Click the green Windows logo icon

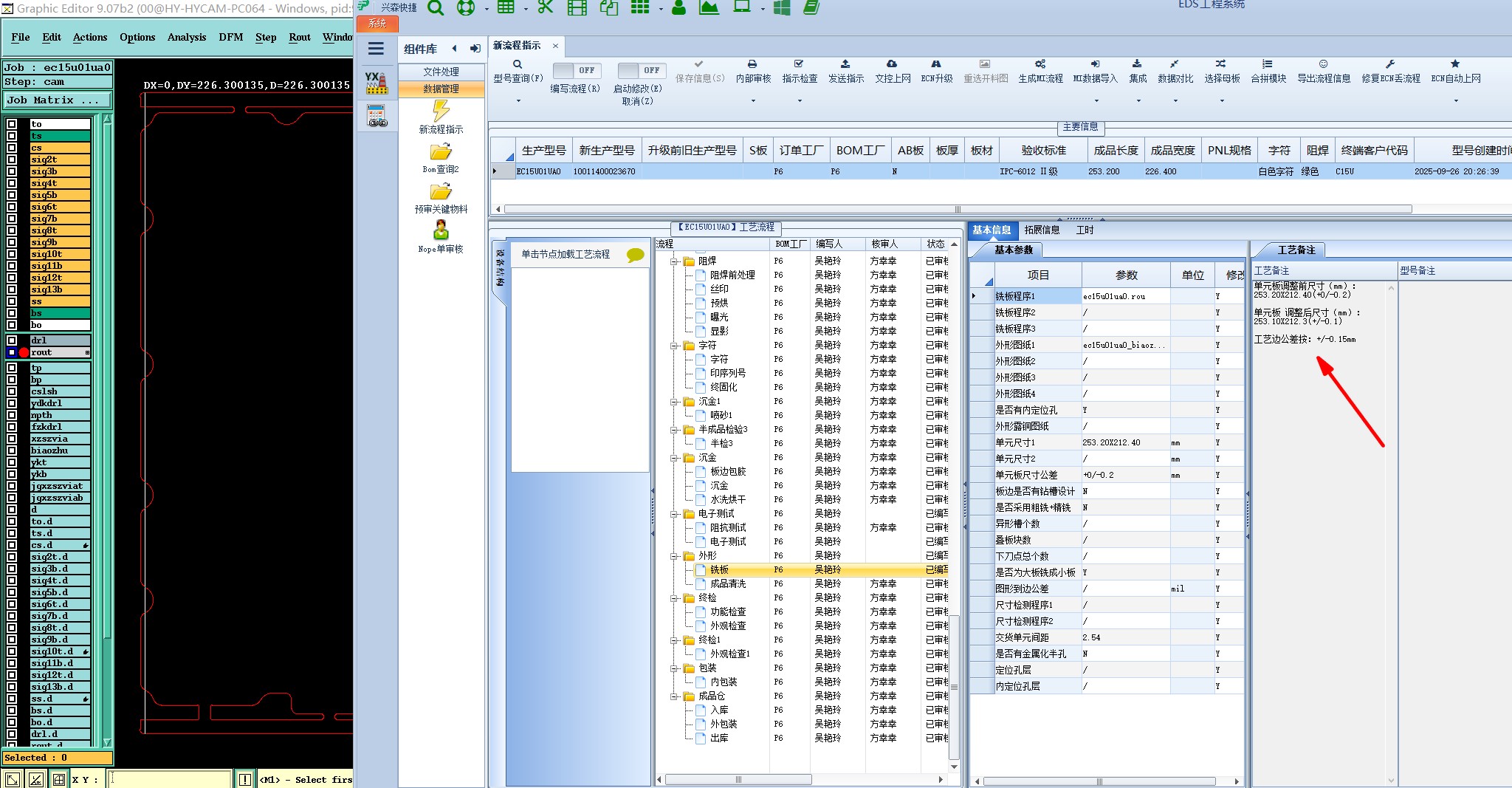[x=782, y=7]
